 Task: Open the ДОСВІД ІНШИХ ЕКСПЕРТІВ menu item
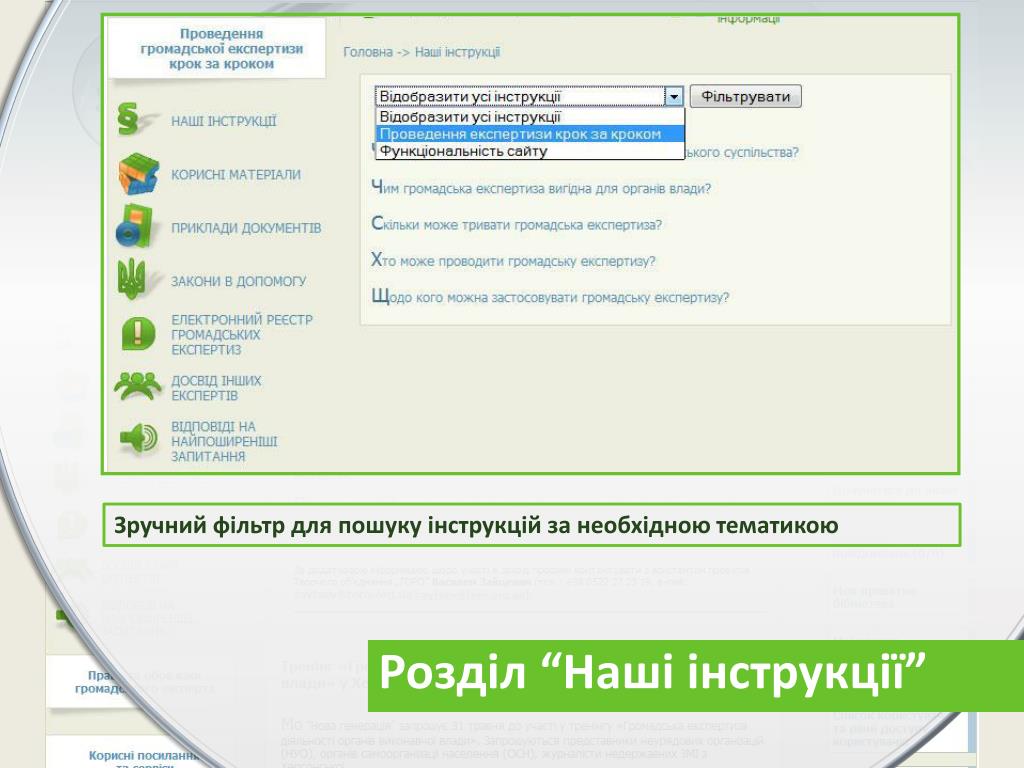pyautogui.click(x=216, y=388)
